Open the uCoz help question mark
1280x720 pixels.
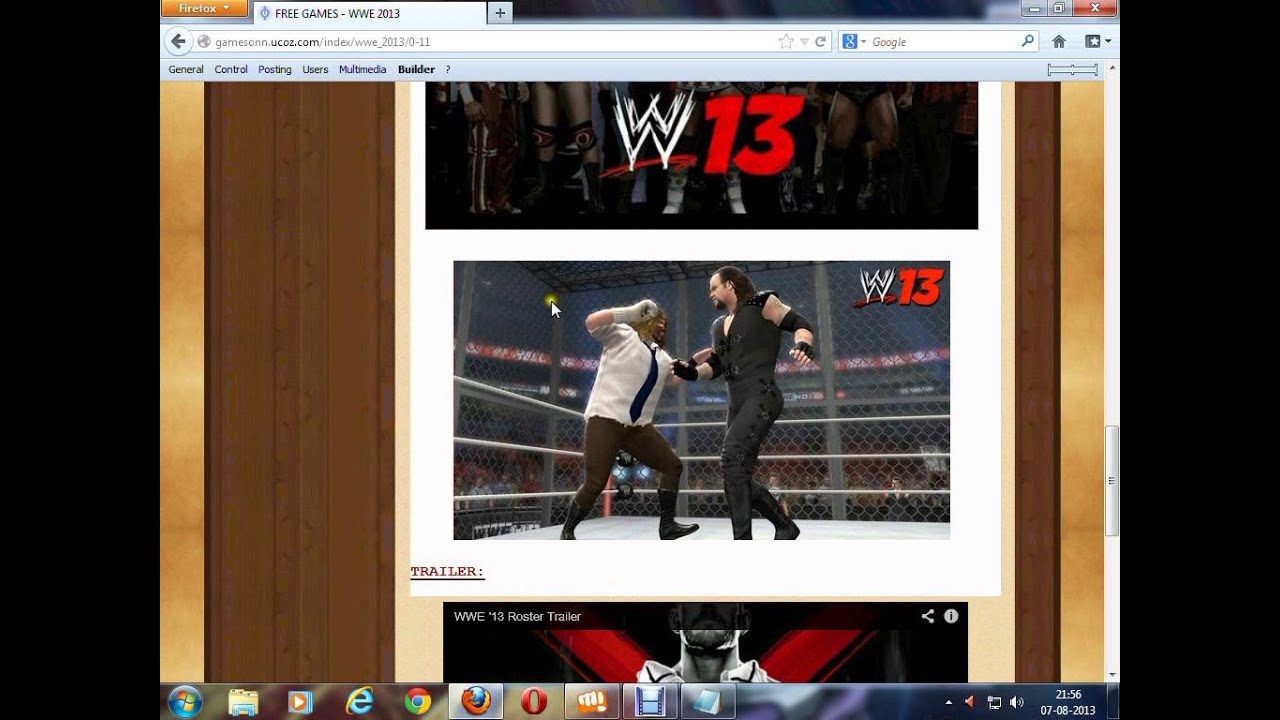point(448,69)
